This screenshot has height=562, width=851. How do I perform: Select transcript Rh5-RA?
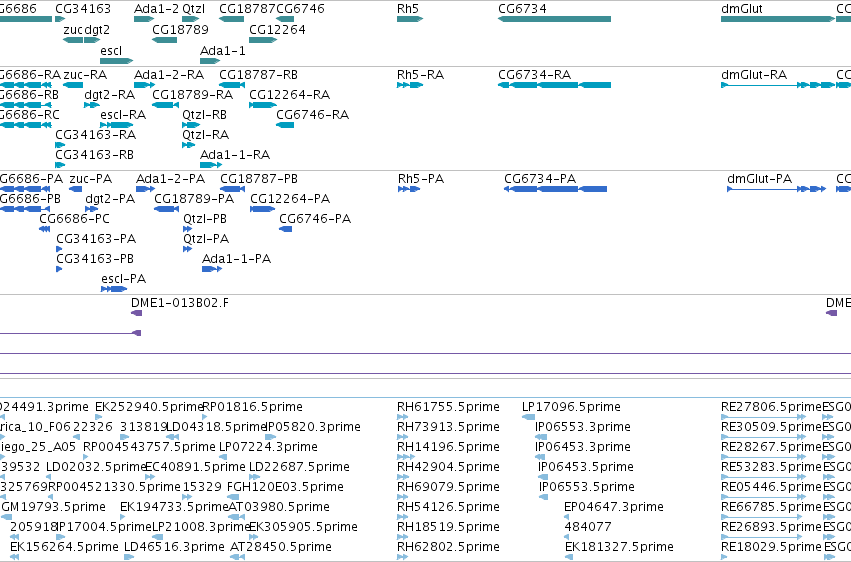tap(410, 85)
